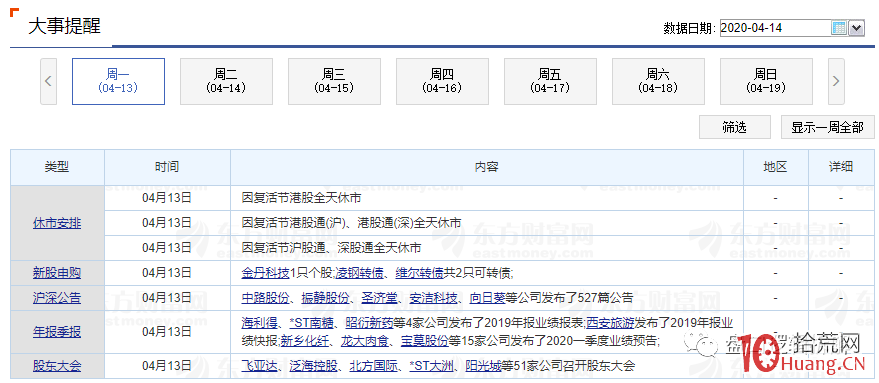Open the 西安旅游 link
Screen dimensions: 879x383
(610, 323)
